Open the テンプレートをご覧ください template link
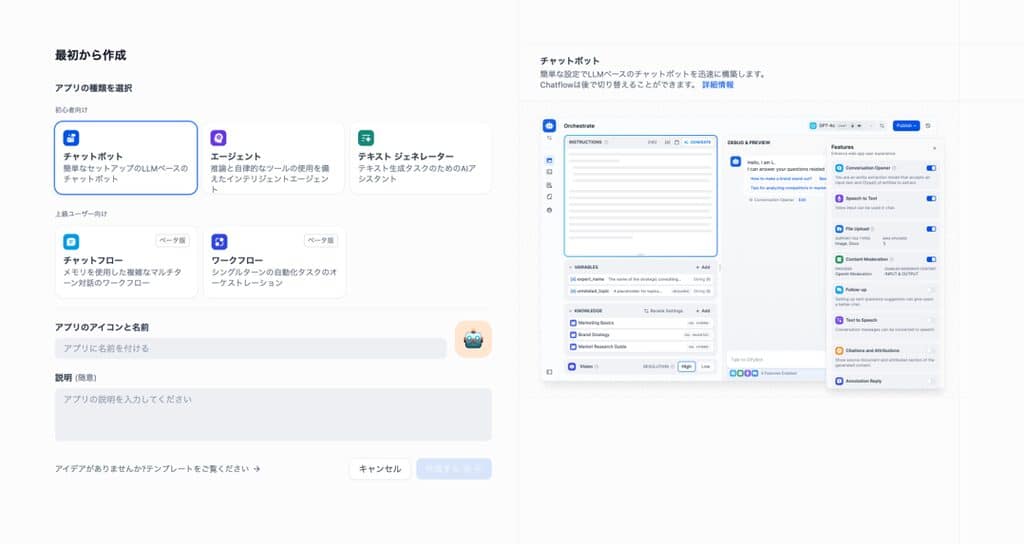 point(157,469)
